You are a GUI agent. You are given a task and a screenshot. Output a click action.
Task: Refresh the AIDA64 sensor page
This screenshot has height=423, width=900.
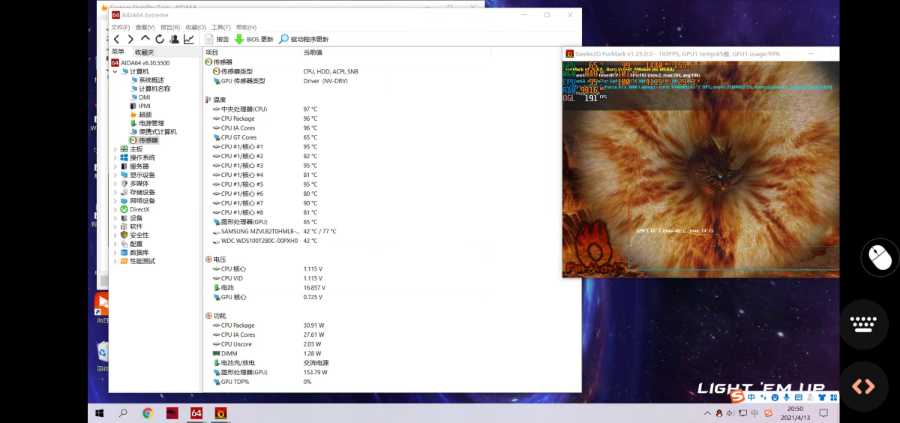tap(160, 39)
